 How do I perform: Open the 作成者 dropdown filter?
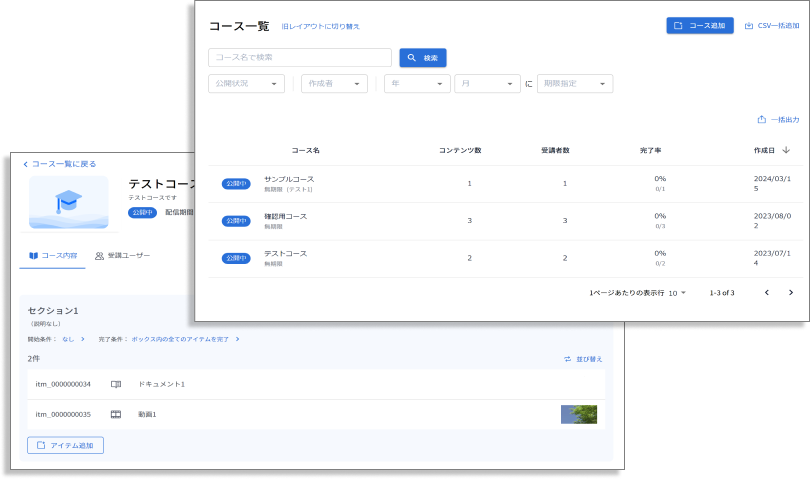[334, 84]
